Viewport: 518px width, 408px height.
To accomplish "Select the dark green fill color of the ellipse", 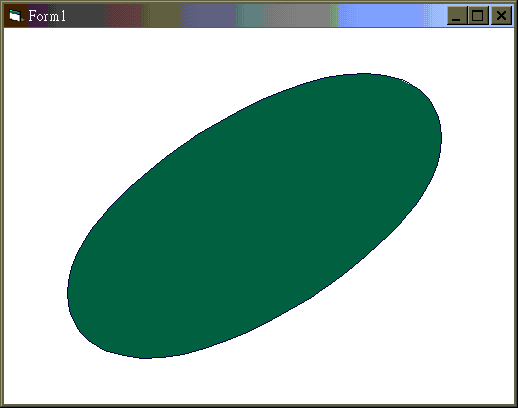I will (255, 216).
